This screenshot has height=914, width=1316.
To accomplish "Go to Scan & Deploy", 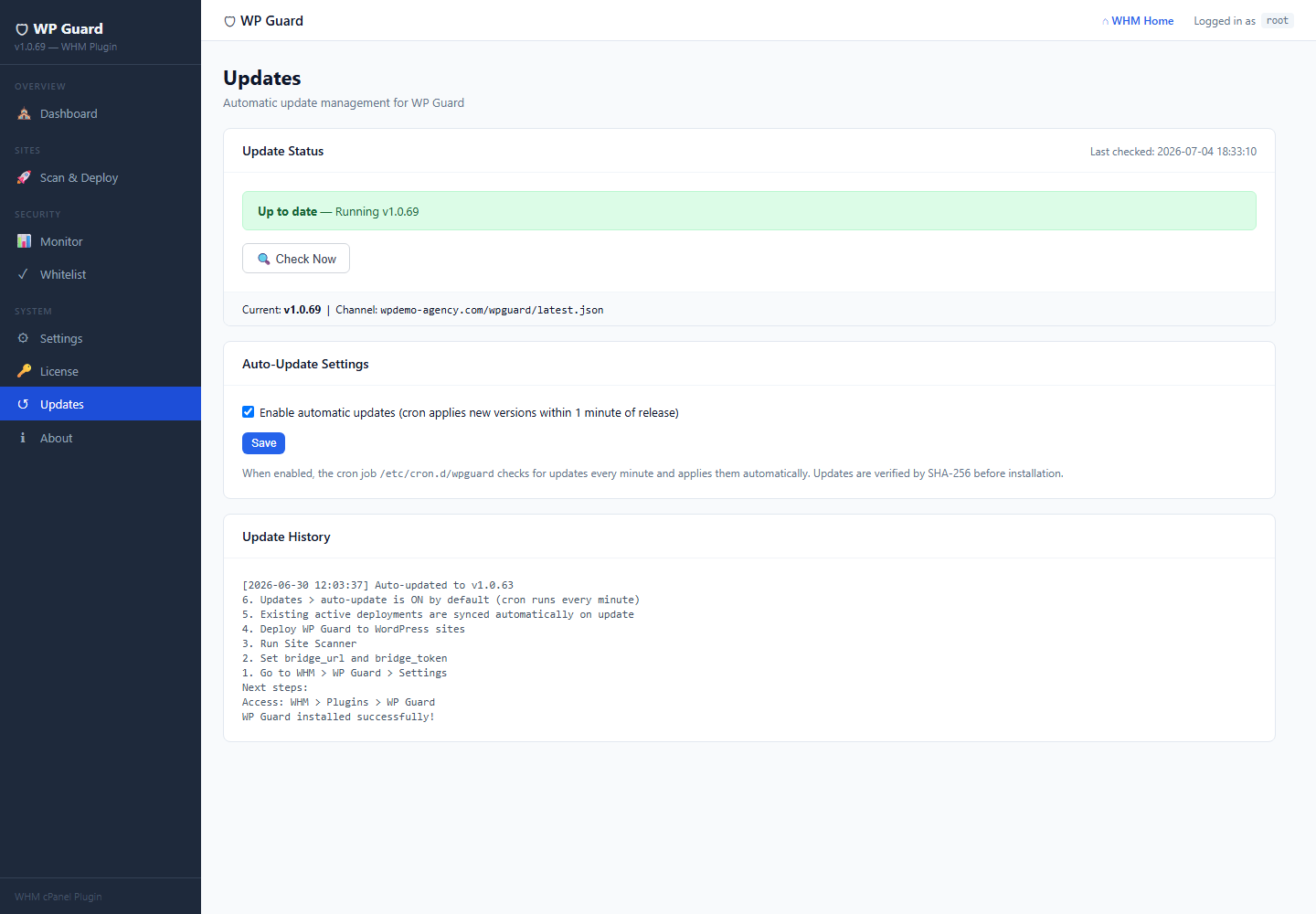I will tap(101, 178).
